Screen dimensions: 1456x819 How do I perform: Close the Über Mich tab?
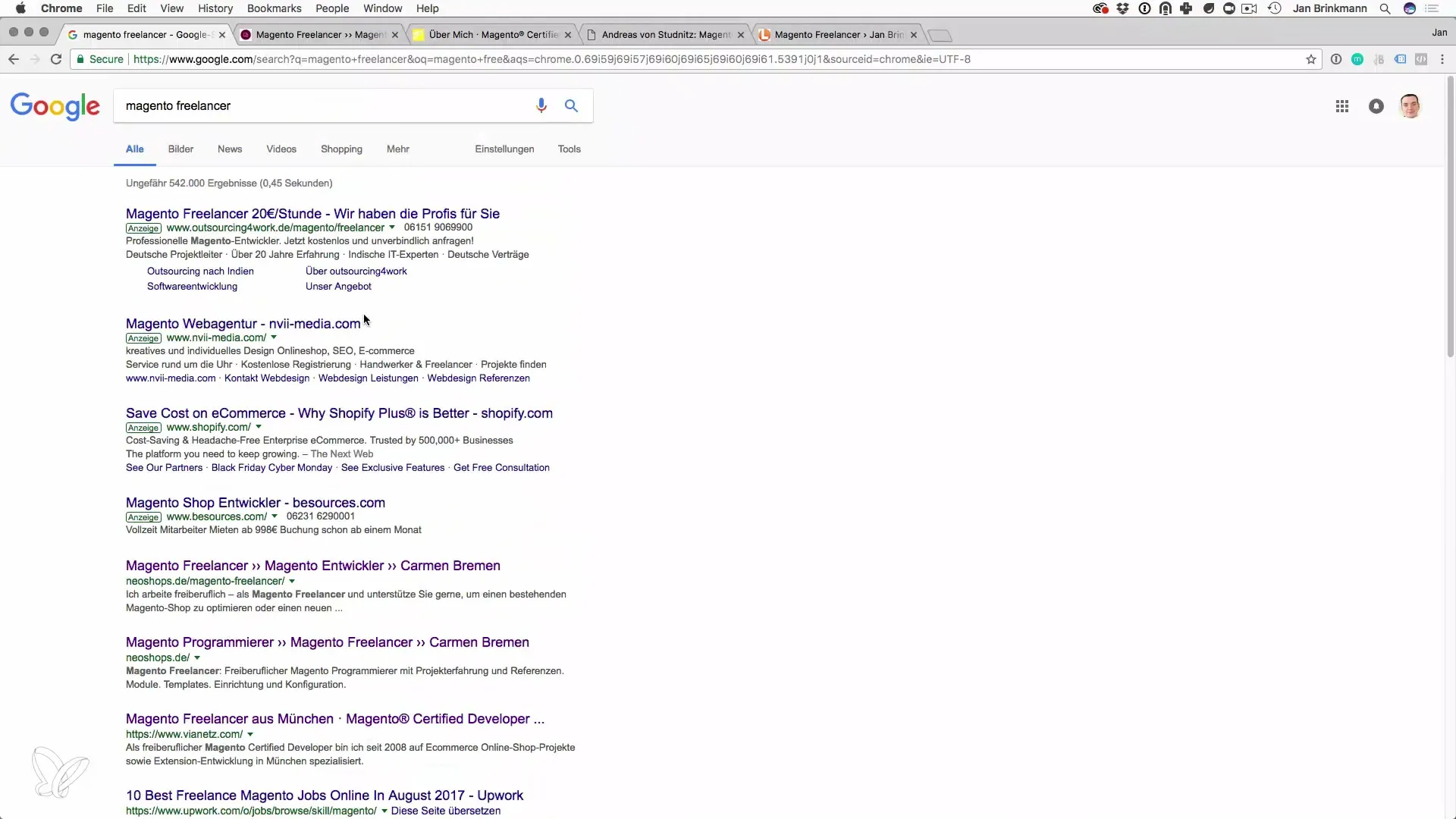click(x=568, y=35)
